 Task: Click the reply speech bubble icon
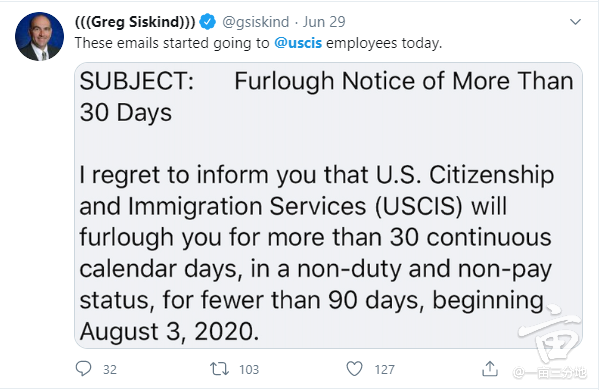pyautogui.click(x=83, y=369)
